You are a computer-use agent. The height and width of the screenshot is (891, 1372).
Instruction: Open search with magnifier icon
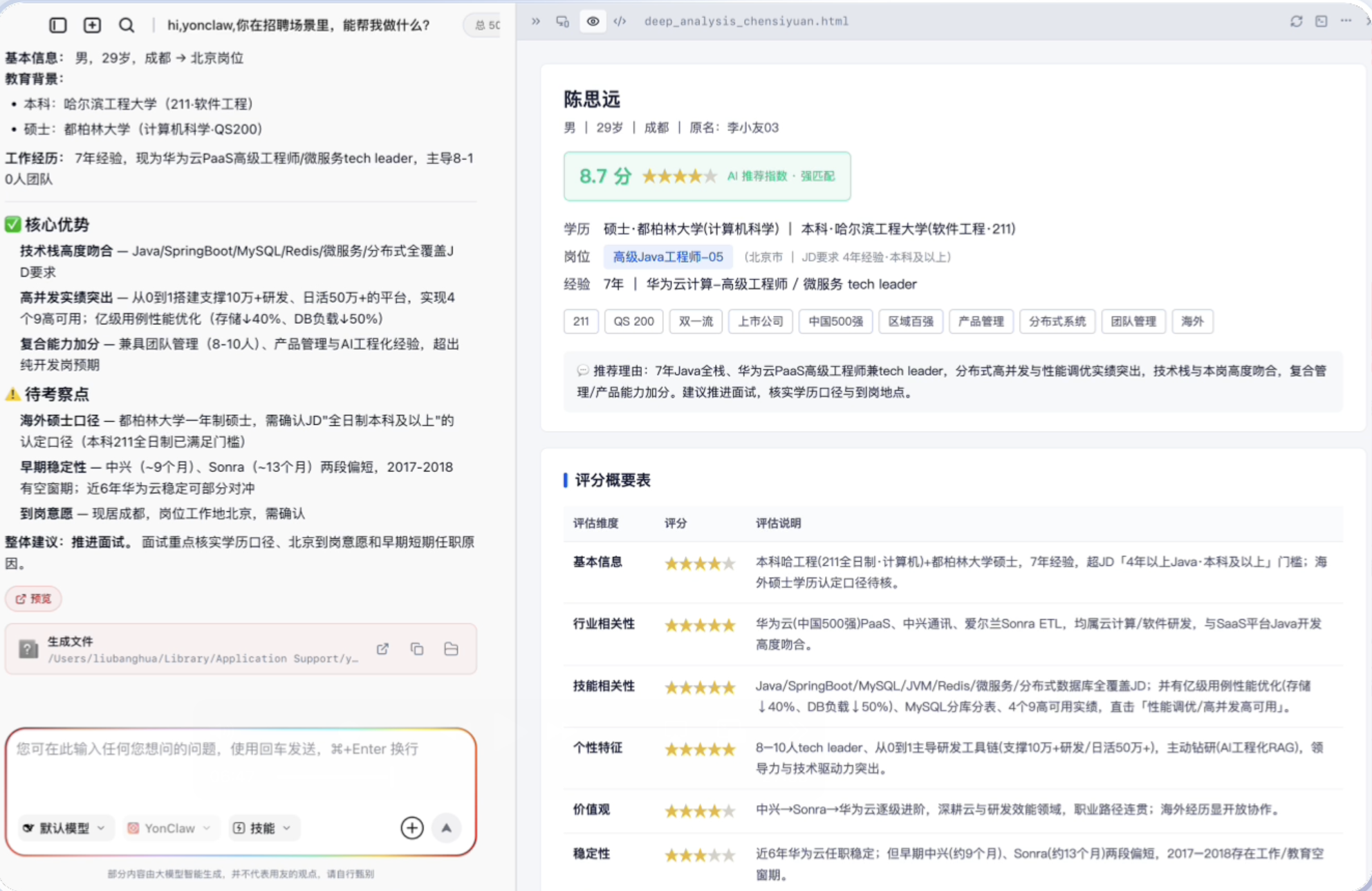coord(127,26)
